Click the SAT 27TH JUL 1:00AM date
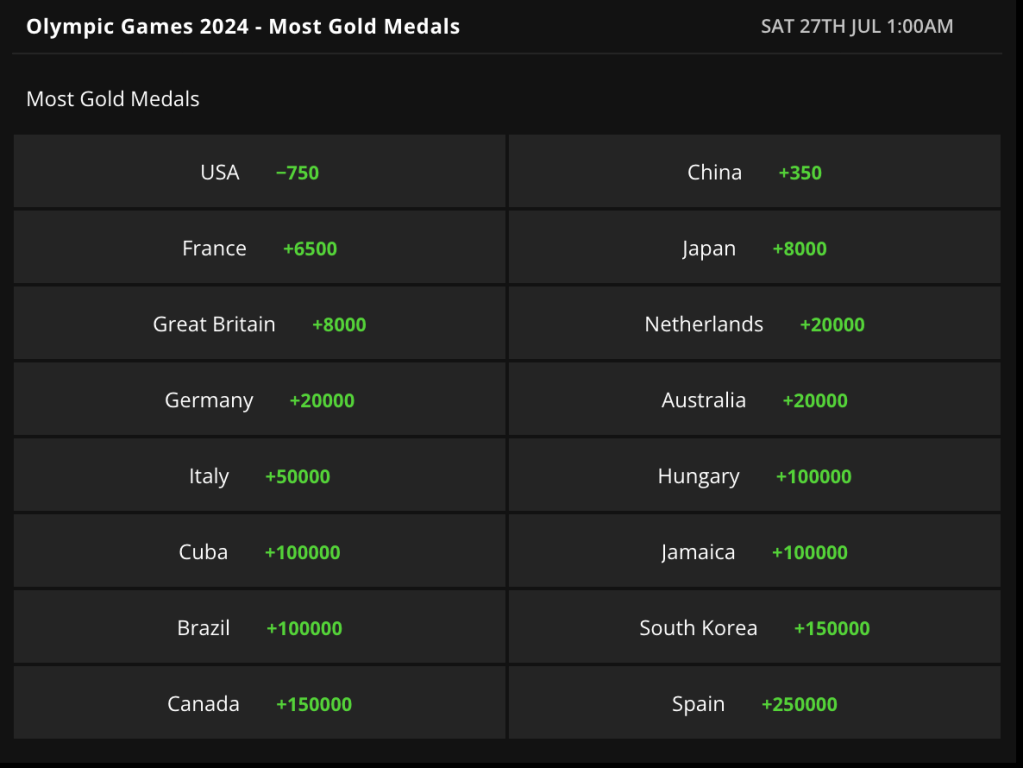The image size is (1023, 768). pos(857,26)
